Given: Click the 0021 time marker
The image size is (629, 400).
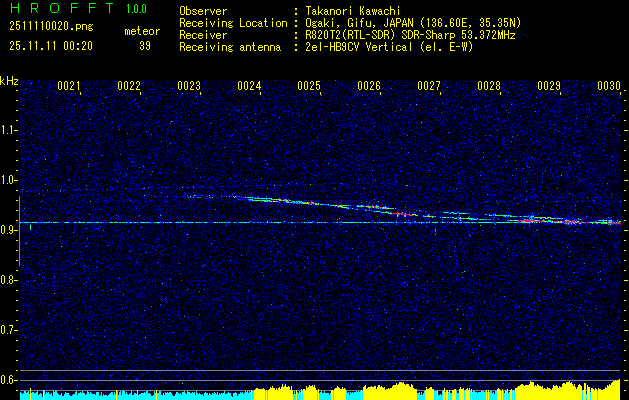Looking at the screenshot, I should (69, 87).
